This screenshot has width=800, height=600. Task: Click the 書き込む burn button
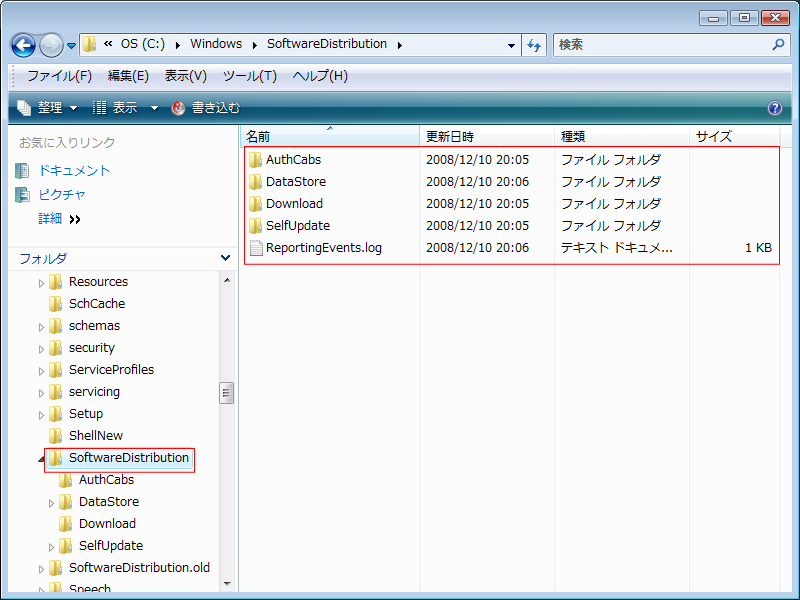[206, 108]
